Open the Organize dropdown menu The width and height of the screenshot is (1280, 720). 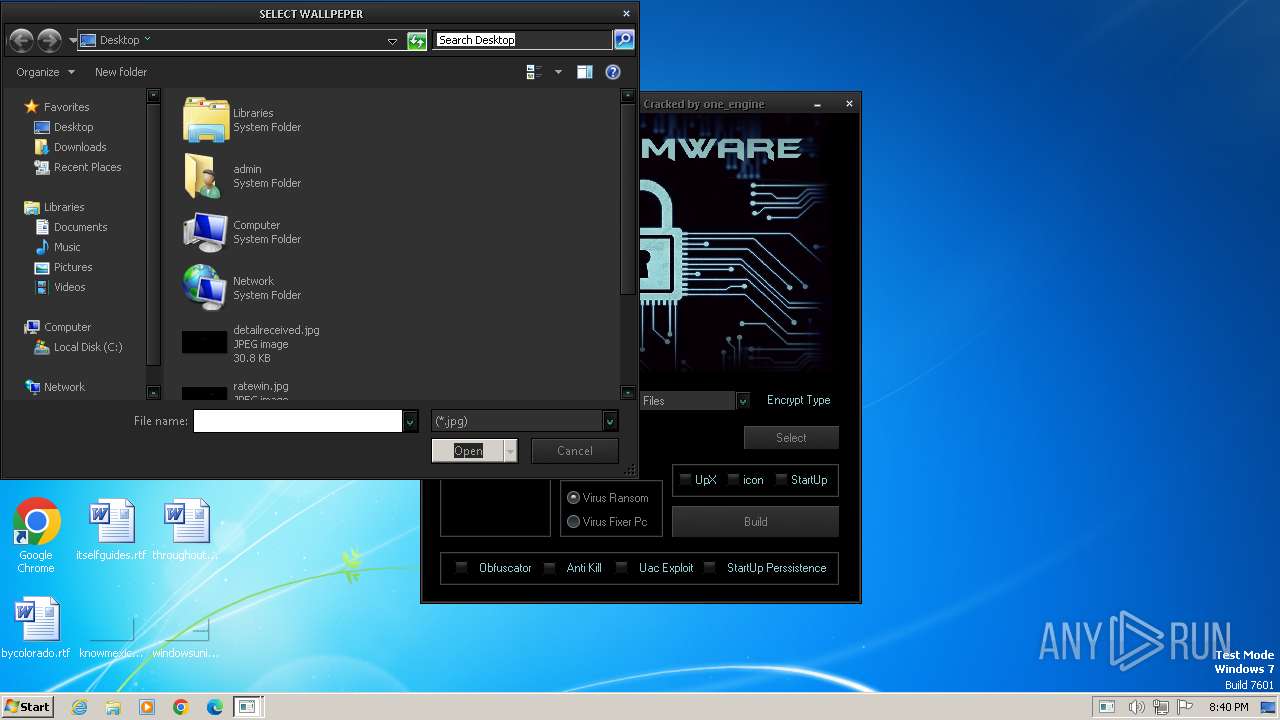(x=45, y=72)
